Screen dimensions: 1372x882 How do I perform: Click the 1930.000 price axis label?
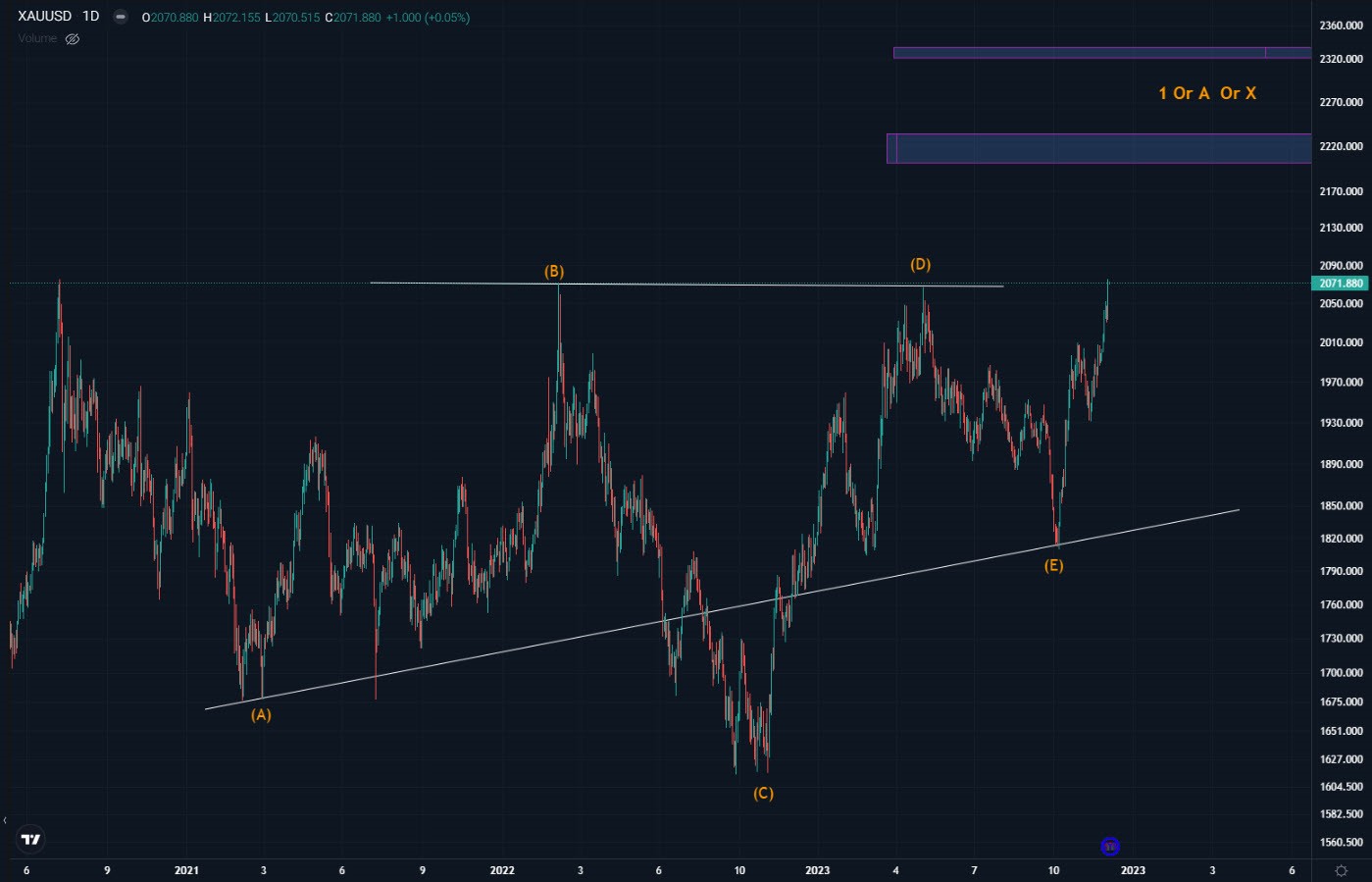[1341, 423]
